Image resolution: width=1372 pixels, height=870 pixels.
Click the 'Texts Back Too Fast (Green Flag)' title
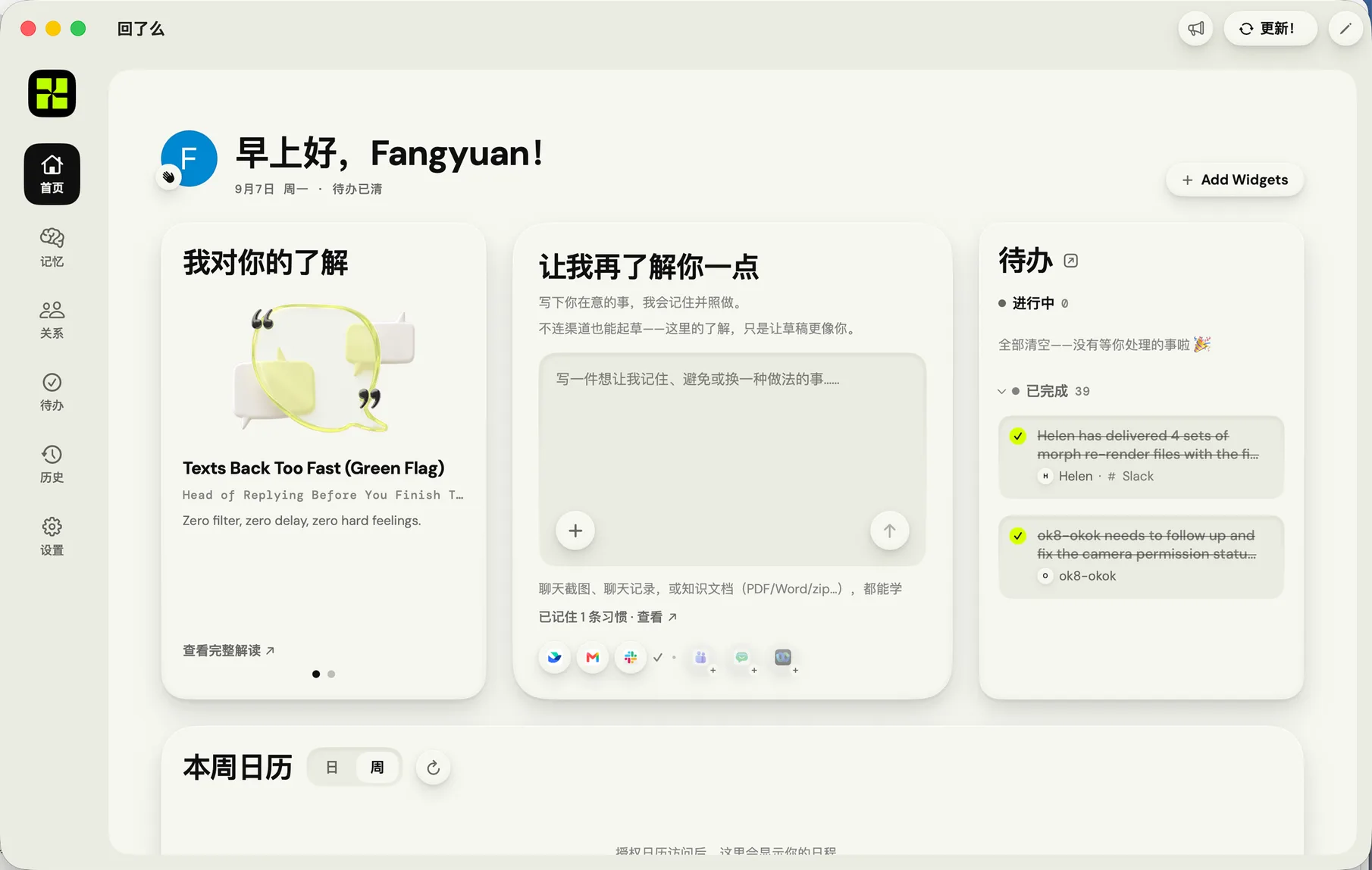[x=313, y=468]
